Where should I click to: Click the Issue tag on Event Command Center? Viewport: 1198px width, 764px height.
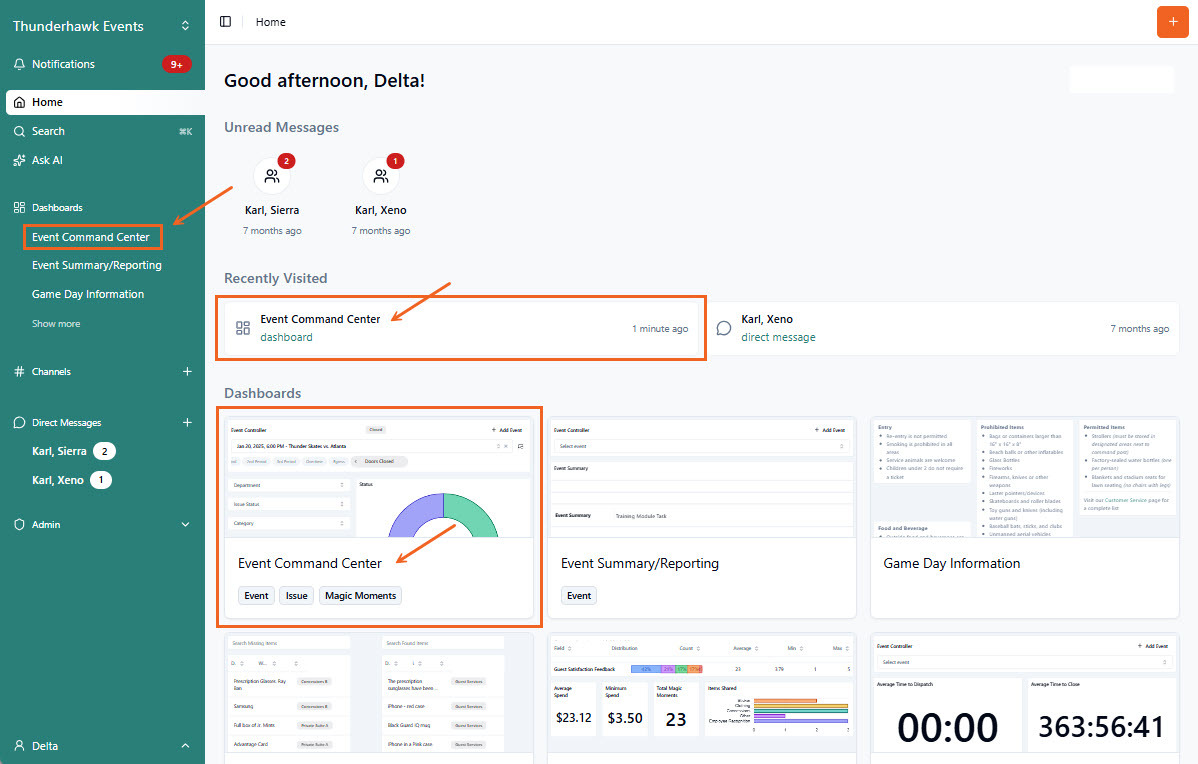coord(296,596)
